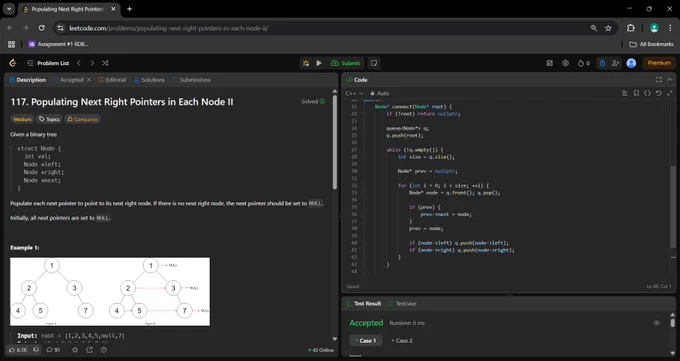This screenshot has height=361, width=680.
Task: Switch to the Solutions tab
Action: tap(149, 80)
